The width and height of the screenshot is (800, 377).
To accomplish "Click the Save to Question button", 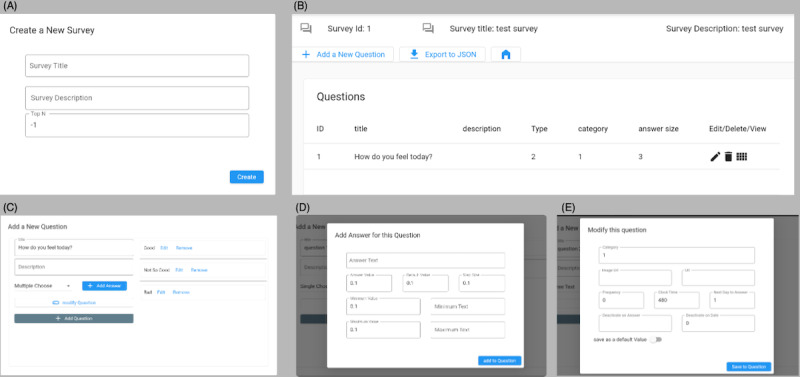I will coord(748,367).
